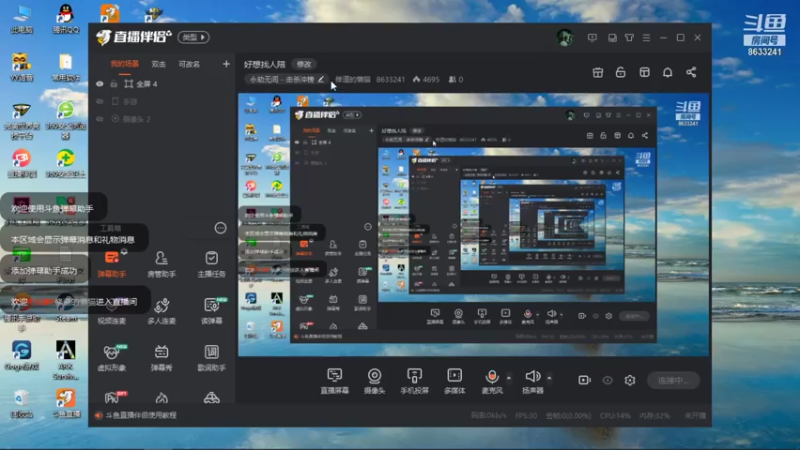Click the live preview canvas
Screen dimensions: 800x450
[x=473, y=224]
